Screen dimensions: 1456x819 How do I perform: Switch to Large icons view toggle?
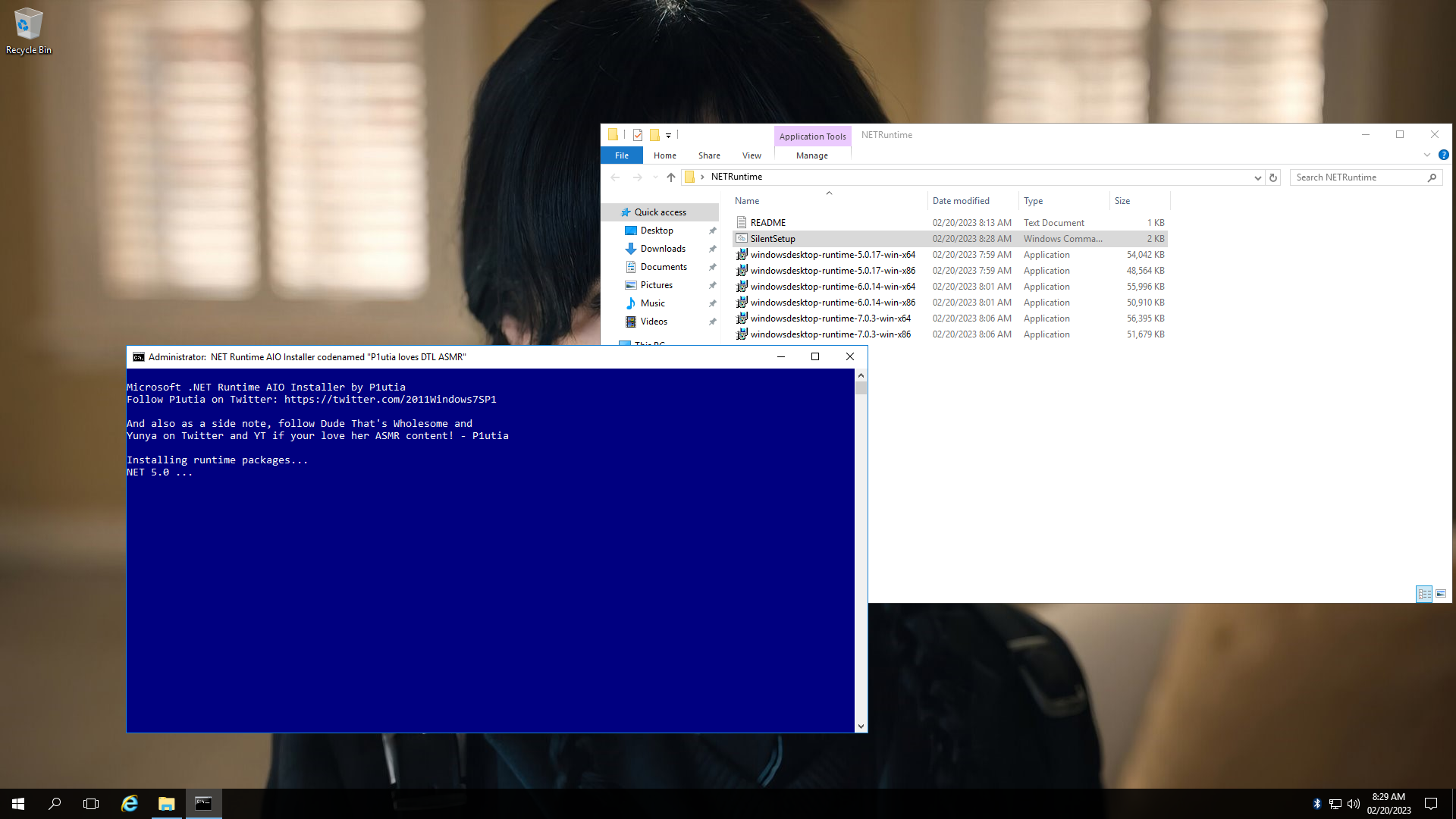click(1441, 594)
